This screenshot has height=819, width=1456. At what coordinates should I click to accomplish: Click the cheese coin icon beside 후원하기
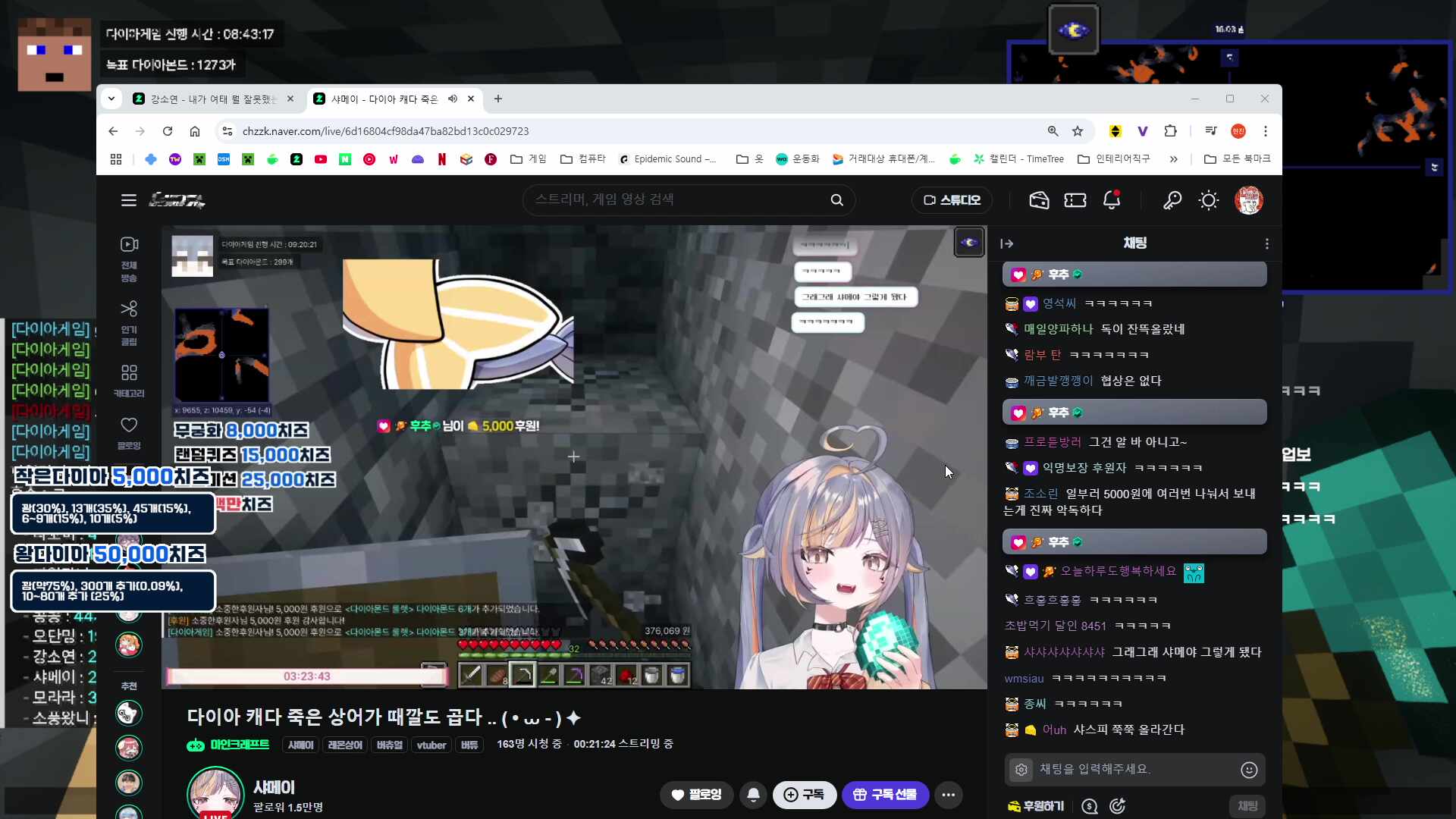tap(1090, 806)
